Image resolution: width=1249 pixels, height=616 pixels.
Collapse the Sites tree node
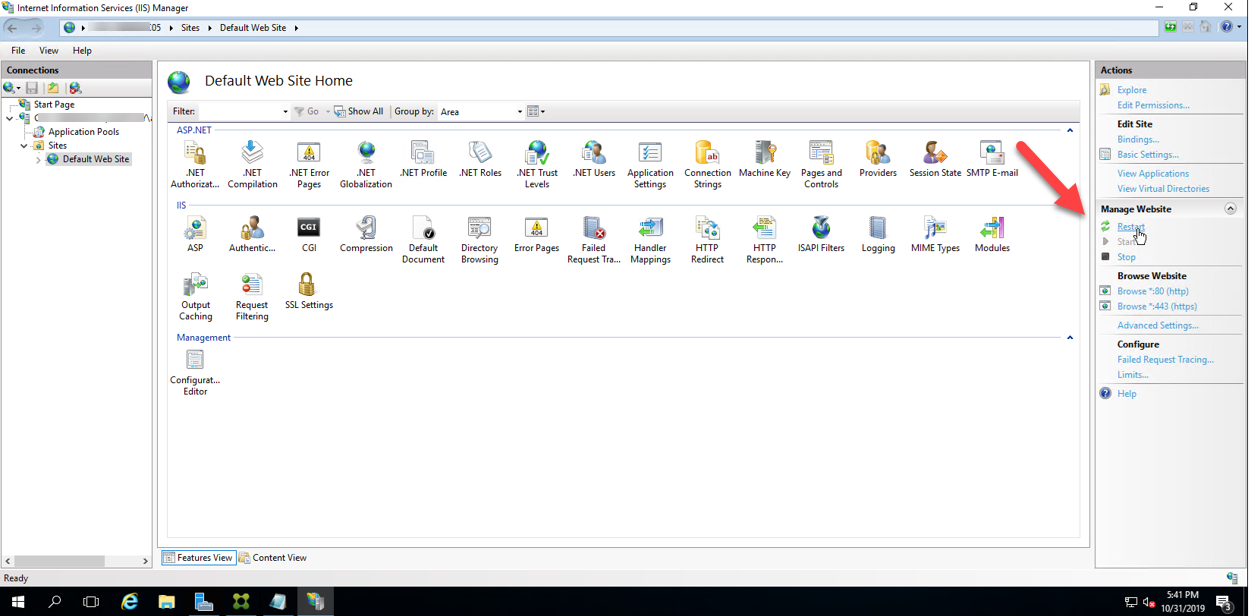pos(25,146)
